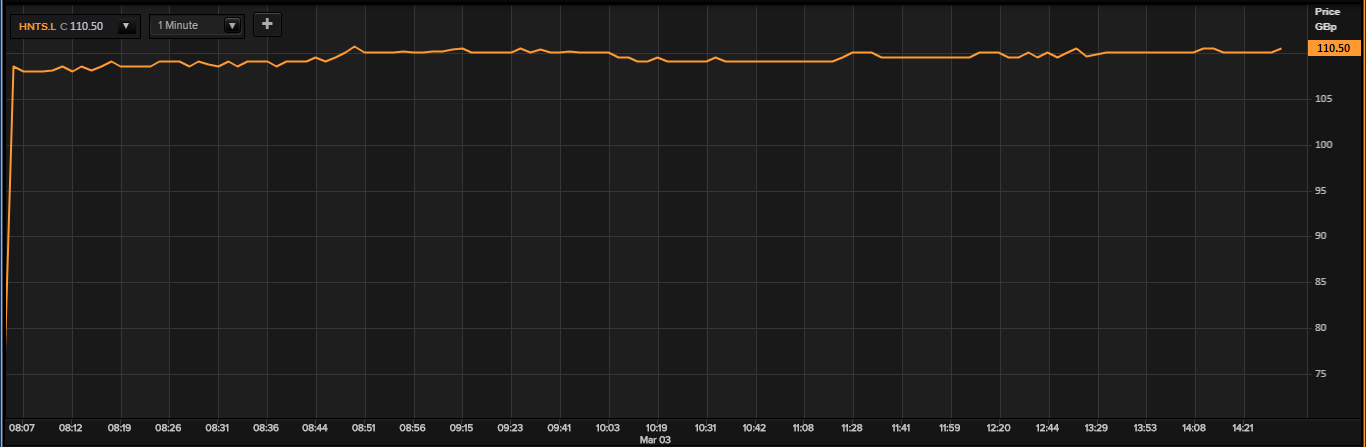This screenshot has height=447, width=1366.
Task: Click the 11:08 time axis label
Action: click(803, 427)
